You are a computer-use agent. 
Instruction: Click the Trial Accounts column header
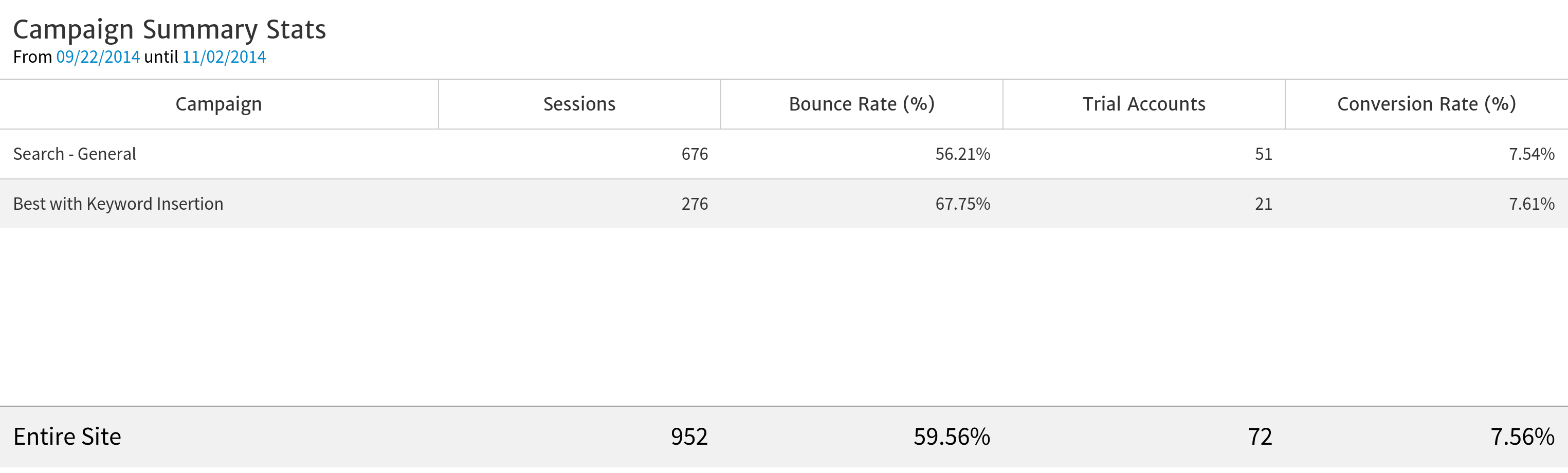pos(1144,104)
